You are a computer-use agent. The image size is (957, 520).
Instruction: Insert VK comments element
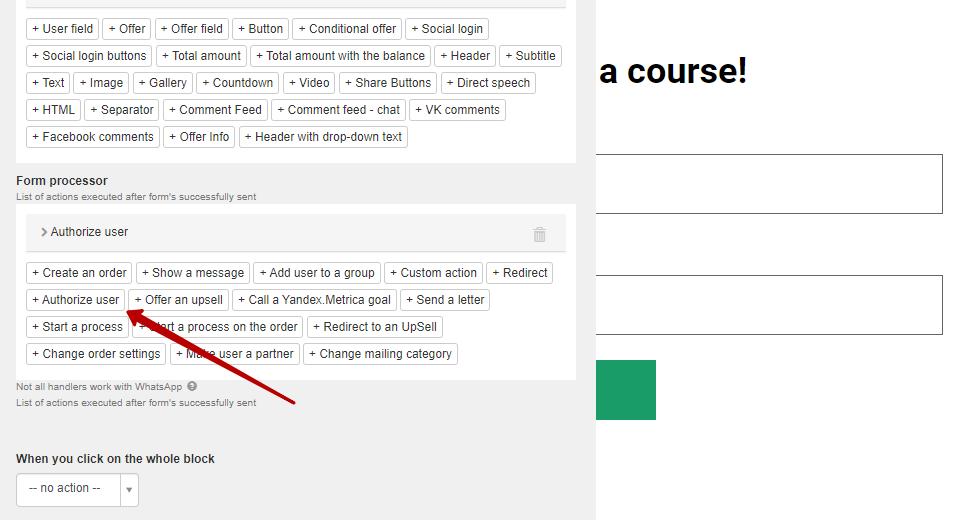click(457, 110)
